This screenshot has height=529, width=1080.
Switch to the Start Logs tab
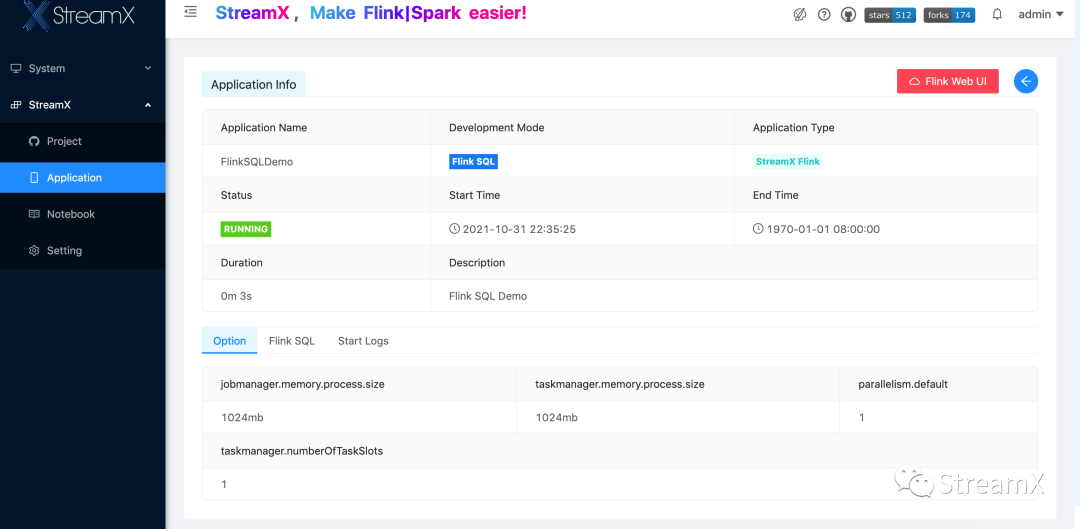point(363,341)
